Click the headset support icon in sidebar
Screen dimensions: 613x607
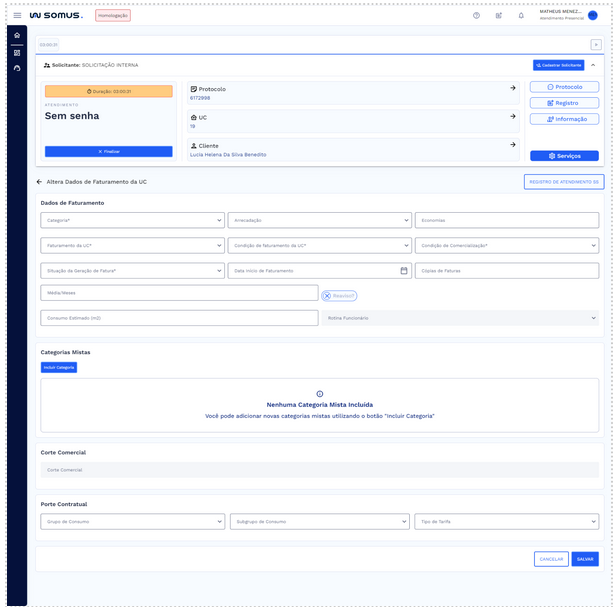point(16,67)
